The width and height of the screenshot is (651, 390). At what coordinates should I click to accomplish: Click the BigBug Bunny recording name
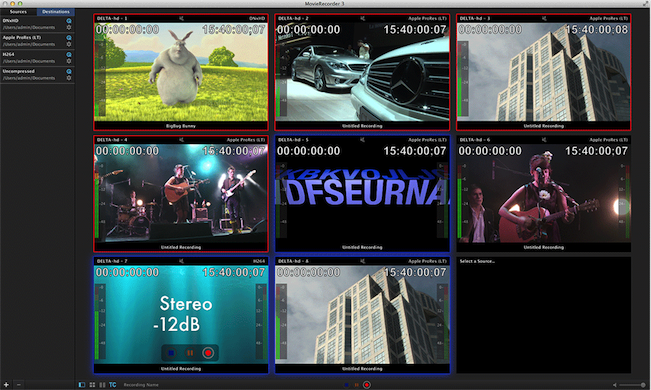coord(181,126)
